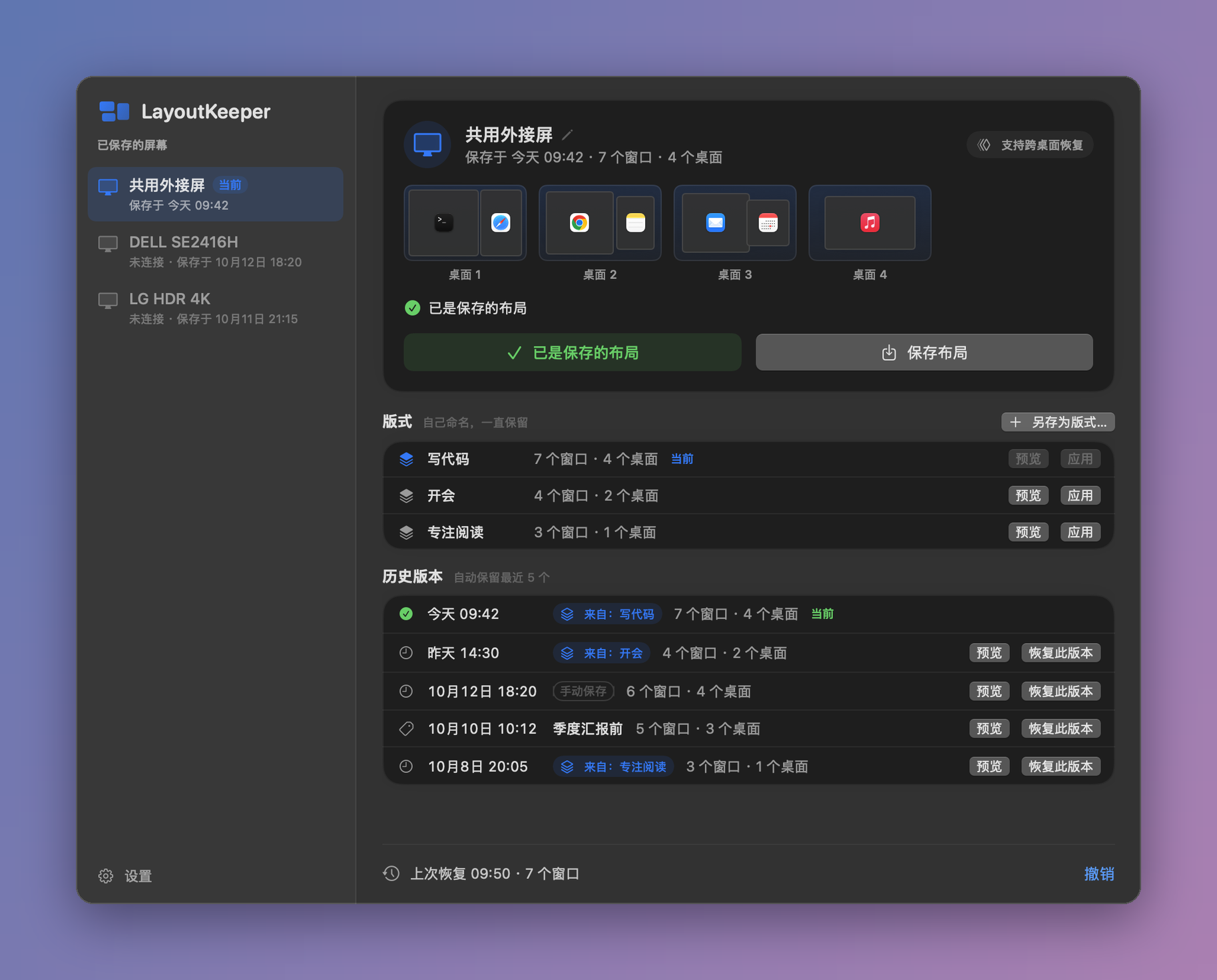Preview the 专注阅读 preset
The image size is (1217, 980).
1029,532
